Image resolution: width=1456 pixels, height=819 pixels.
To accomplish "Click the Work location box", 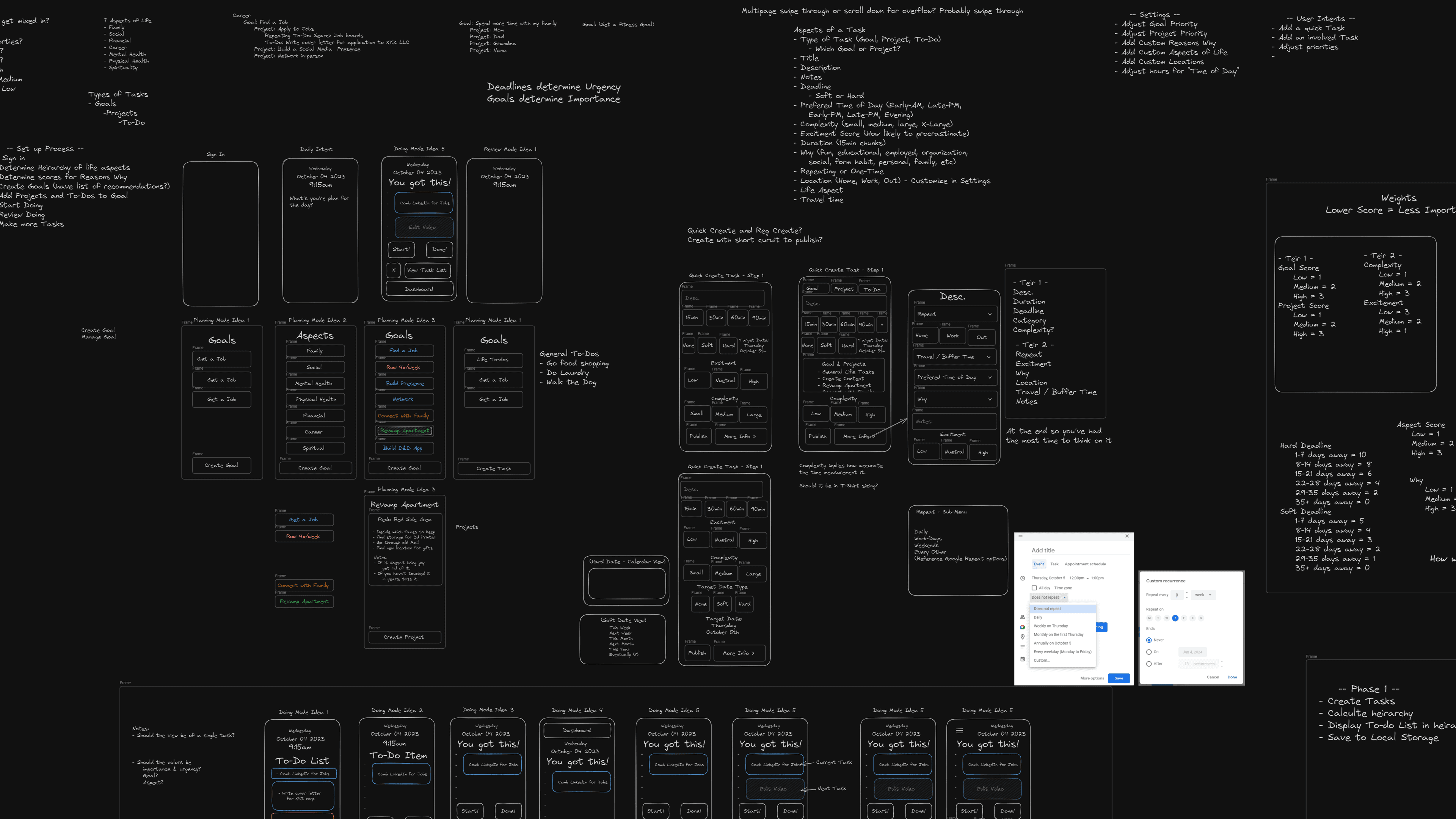I will [x=953, y=336].
